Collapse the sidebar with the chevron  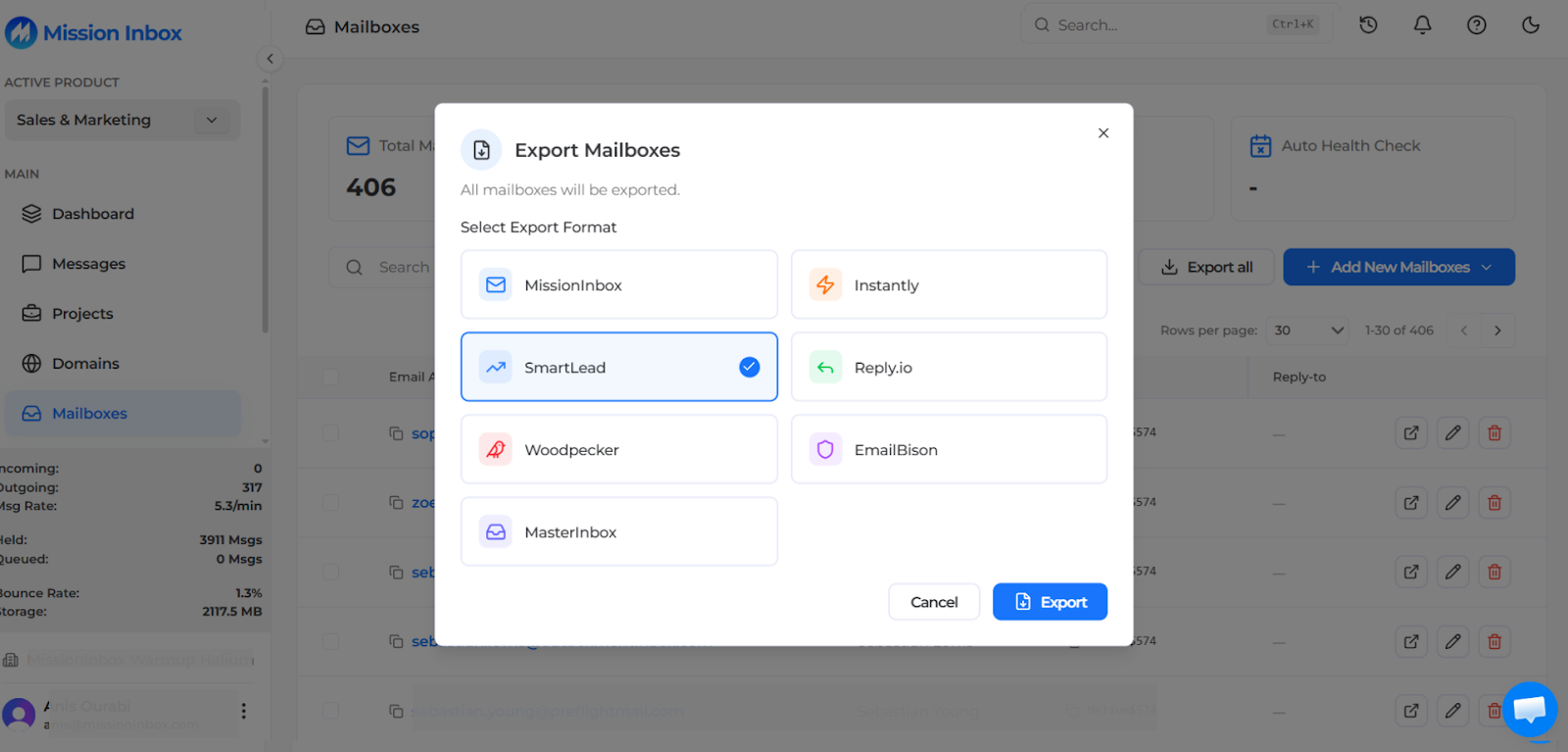click(x=270, y=59)
